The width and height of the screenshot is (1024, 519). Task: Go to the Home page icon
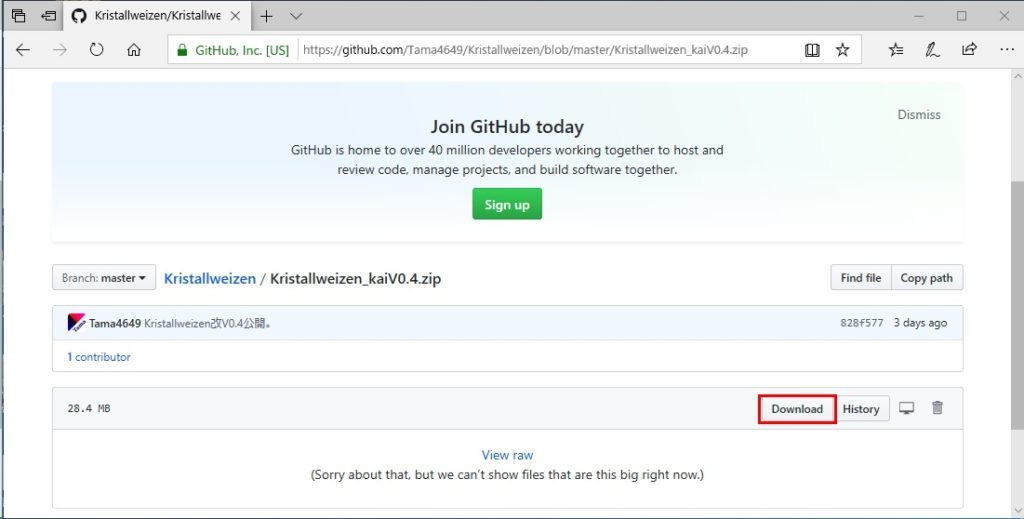tap(134, 50)
